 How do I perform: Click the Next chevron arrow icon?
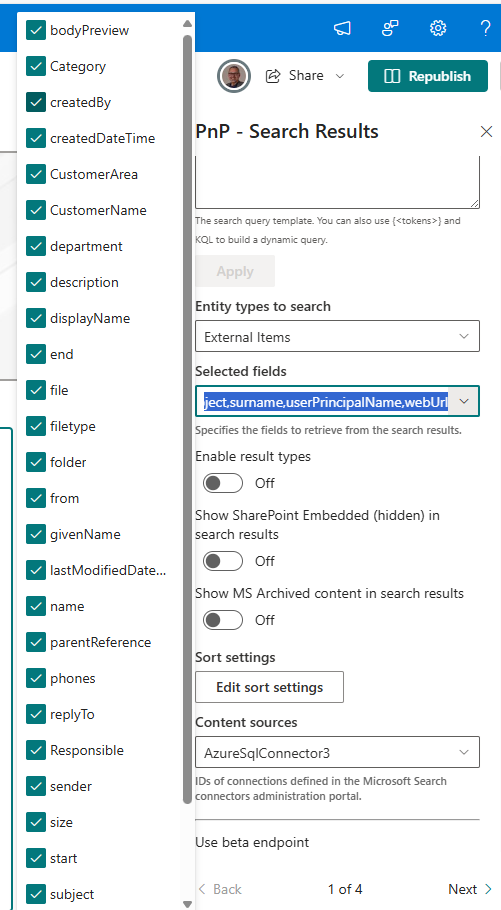point(488,889)
